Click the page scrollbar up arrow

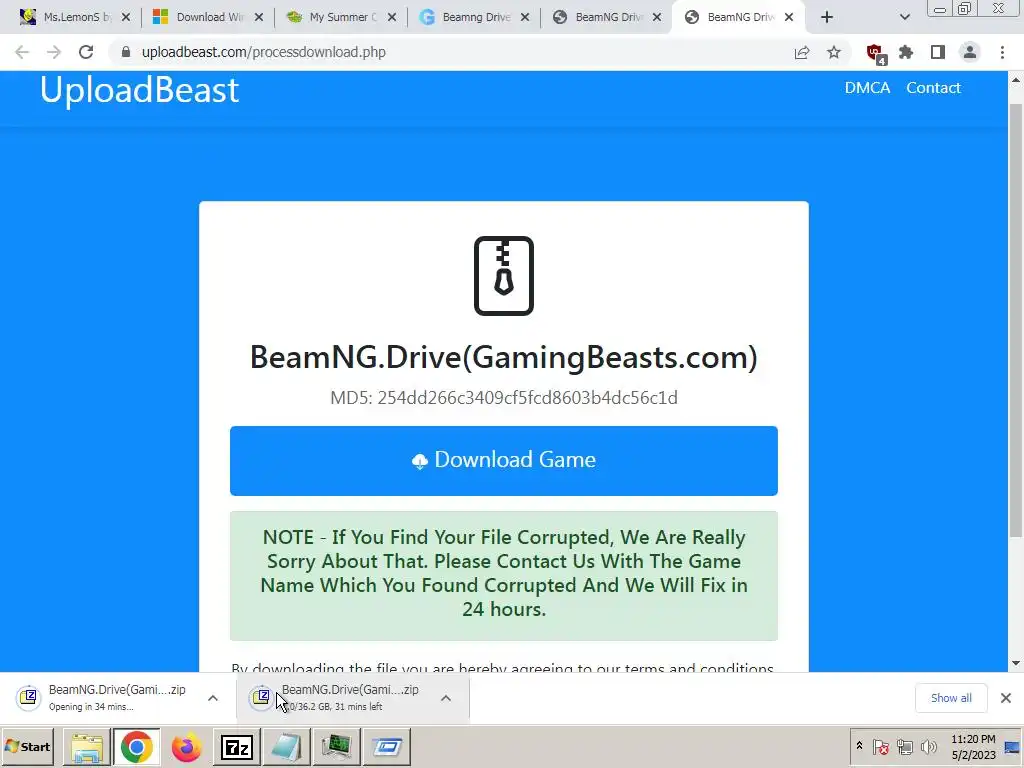(1016, 80)
